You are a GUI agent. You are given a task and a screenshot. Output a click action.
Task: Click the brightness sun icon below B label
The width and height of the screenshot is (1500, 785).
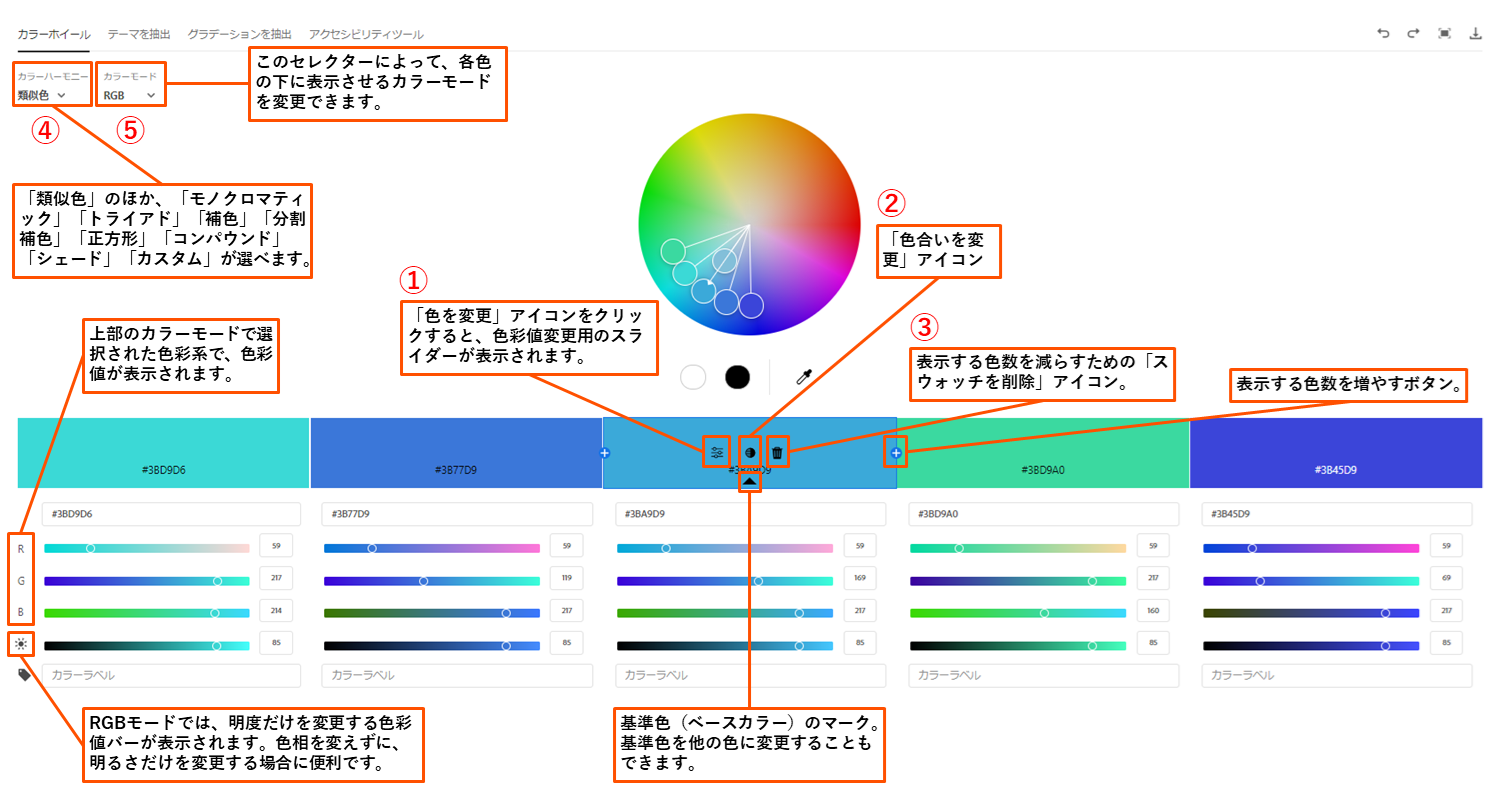coord(20,645)
